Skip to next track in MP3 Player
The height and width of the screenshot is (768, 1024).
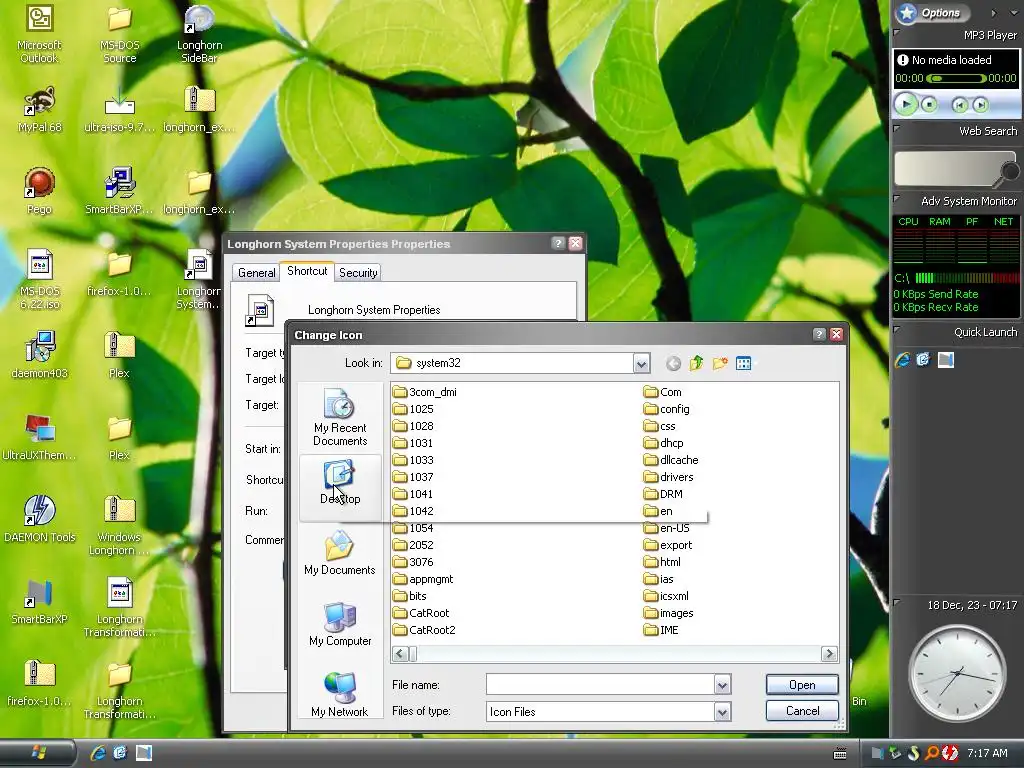980,104
